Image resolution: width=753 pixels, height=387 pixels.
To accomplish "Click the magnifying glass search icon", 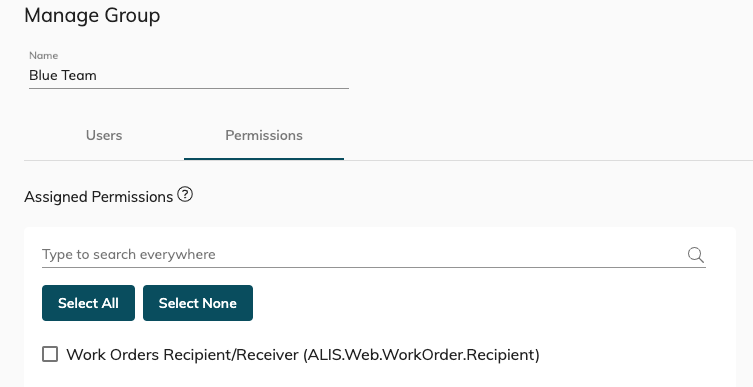I will coord(695,254).
